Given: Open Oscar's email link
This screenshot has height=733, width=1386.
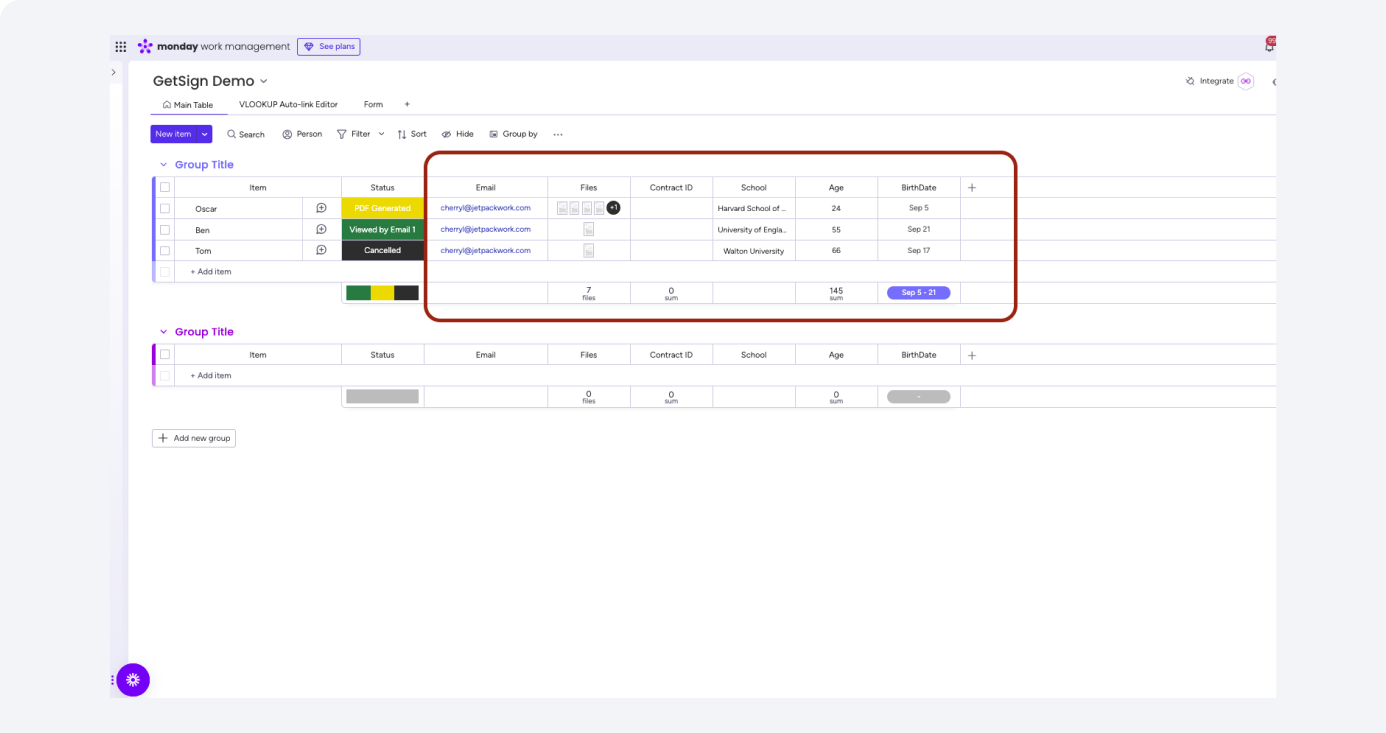Looking at the screenshot, I should pos(485,208).
